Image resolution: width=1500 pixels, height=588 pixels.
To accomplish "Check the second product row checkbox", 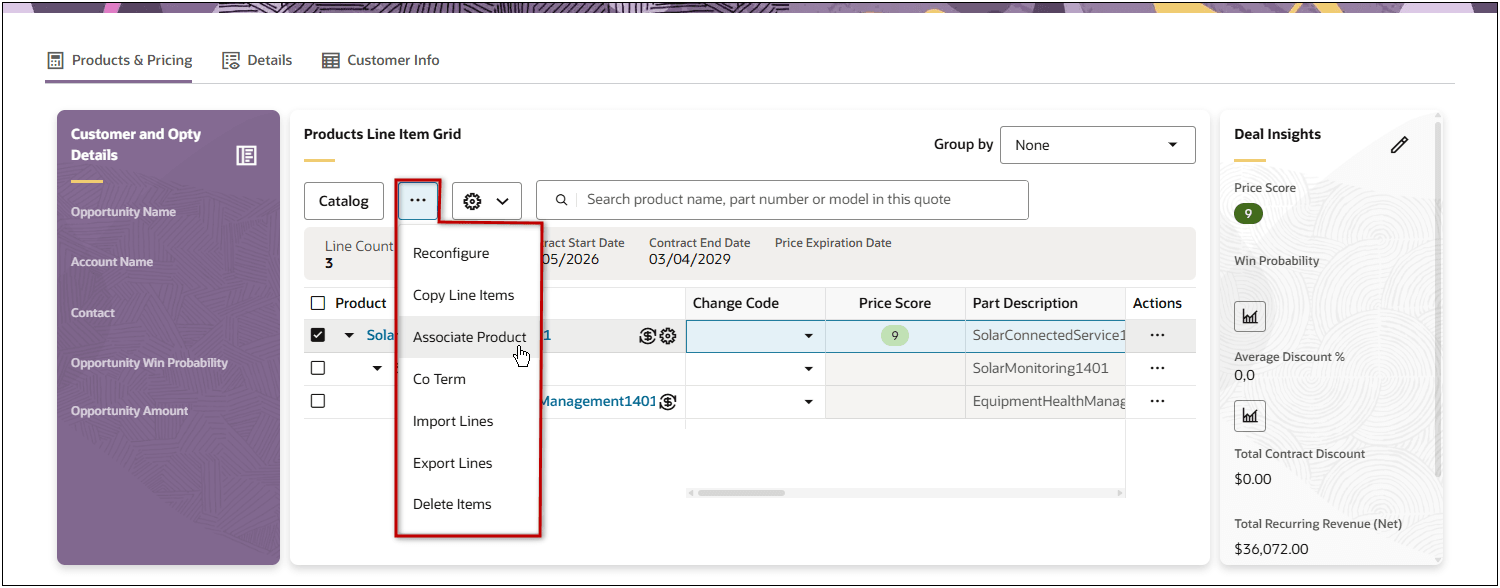I will [318, 368].
